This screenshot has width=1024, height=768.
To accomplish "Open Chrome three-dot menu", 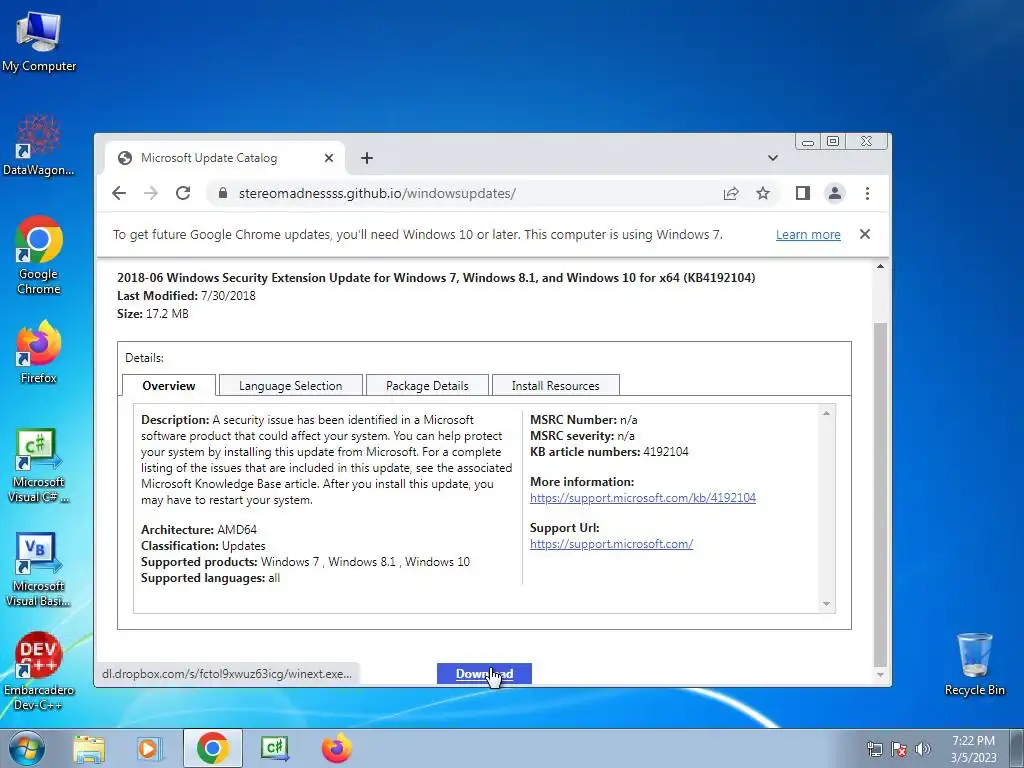I will click(x=867, y=193).
